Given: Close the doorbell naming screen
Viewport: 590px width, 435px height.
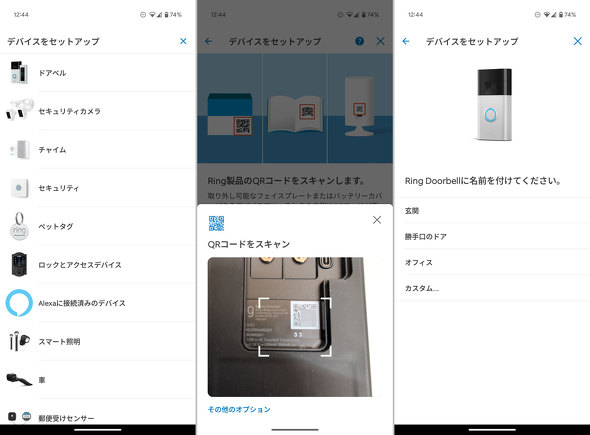Looking at the screenshot, I should click(578, 41).
